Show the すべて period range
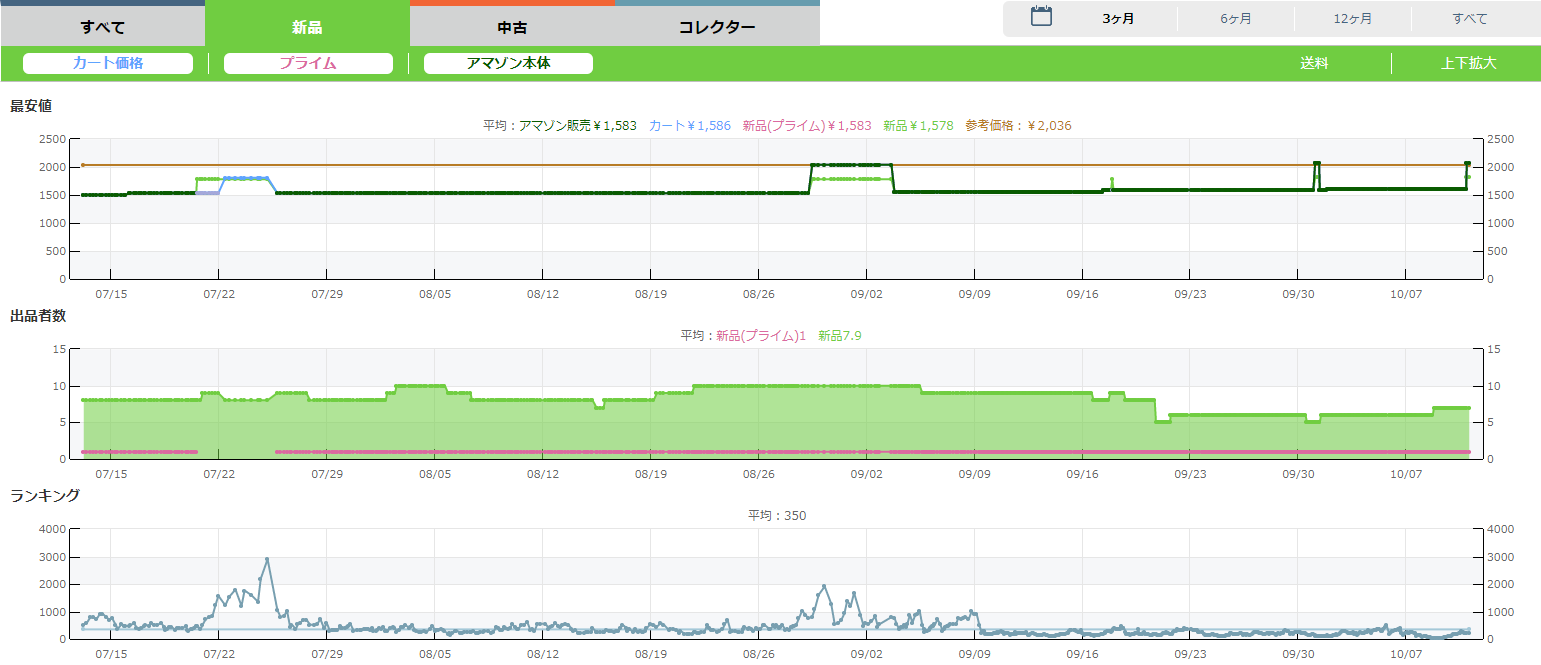1541x665 pixels. (1469, 19)
